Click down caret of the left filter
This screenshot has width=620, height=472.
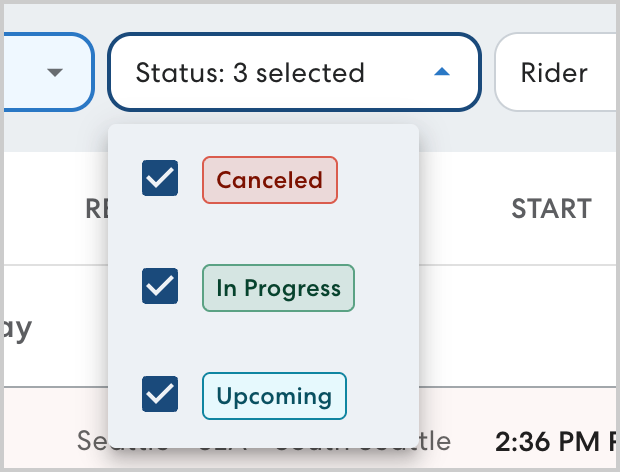[55, 73]
